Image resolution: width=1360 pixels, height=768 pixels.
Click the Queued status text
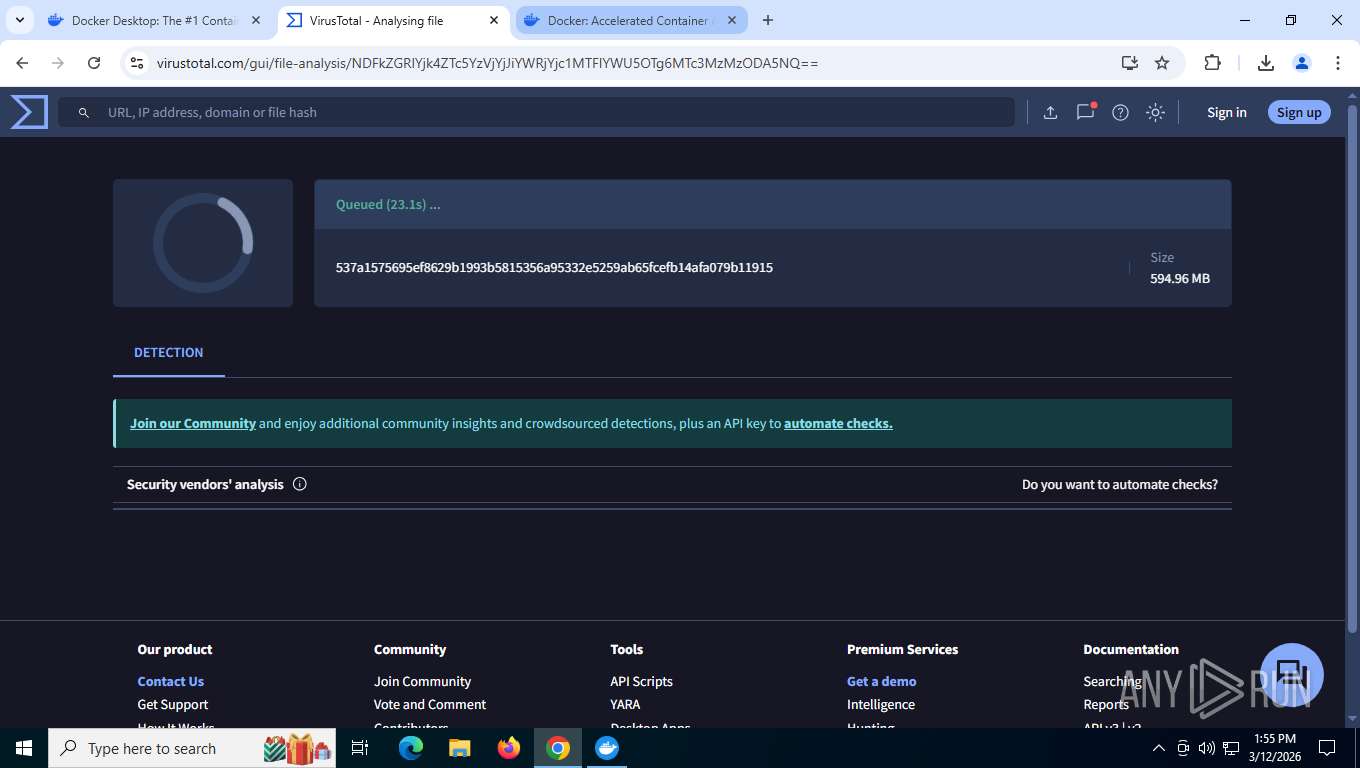[388, 204]
